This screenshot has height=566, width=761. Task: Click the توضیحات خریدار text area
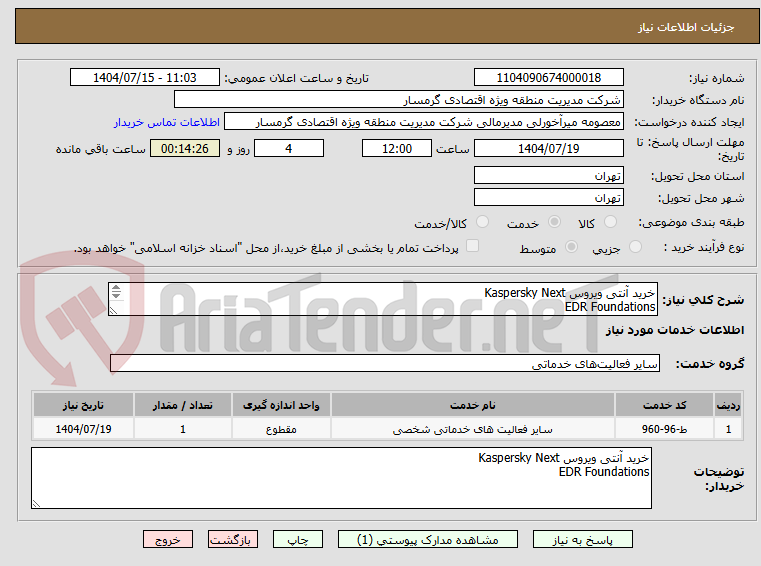click(341, 478)
